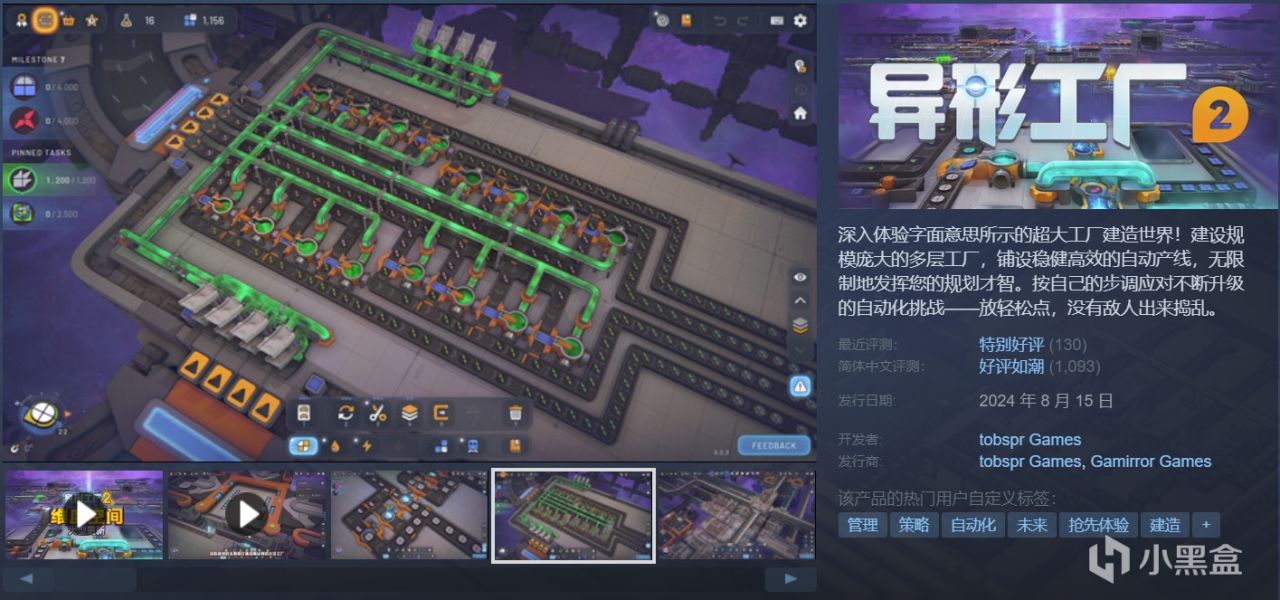The height and width of the screenshot is (600, 1280).
Task: Open the 特别好评 recent reviews link
Action: 1011,345
